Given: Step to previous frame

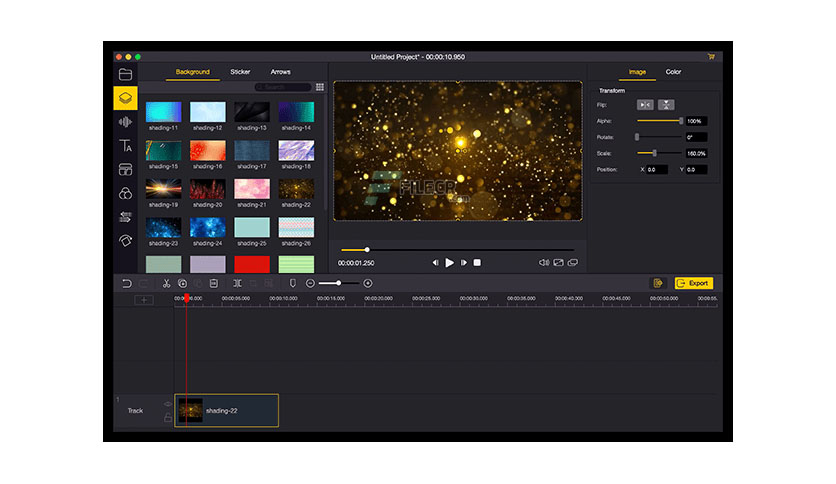Looking at the screenshot, I should coord(436,263).
